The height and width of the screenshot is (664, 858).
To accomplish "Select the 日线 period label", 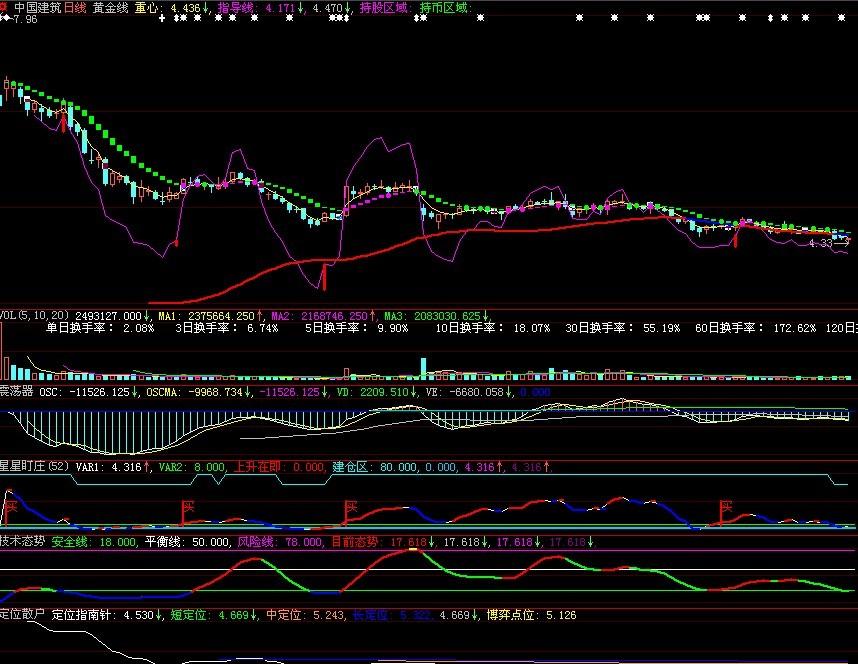I will (x=75, y=7).
